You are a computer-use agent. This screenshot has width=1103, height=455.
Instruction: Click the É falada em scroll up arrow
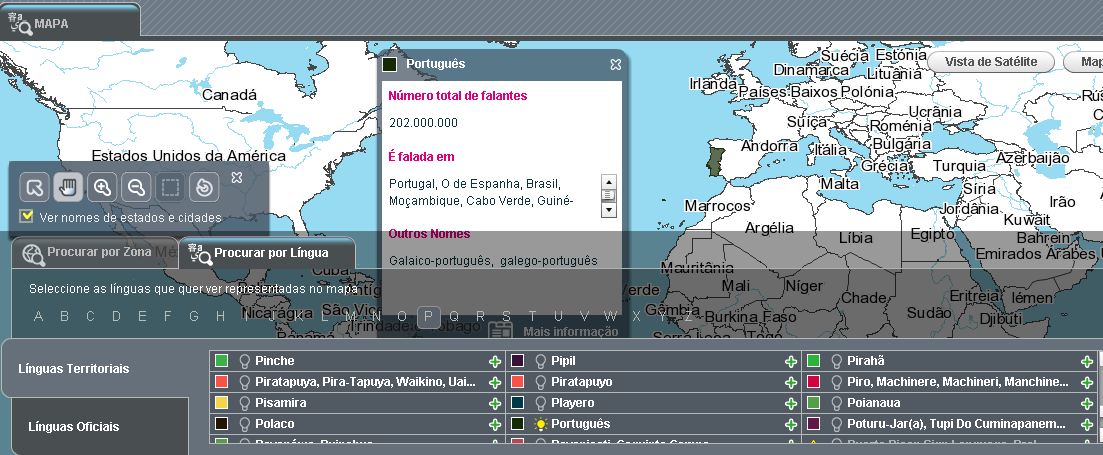tap(609, 181)
